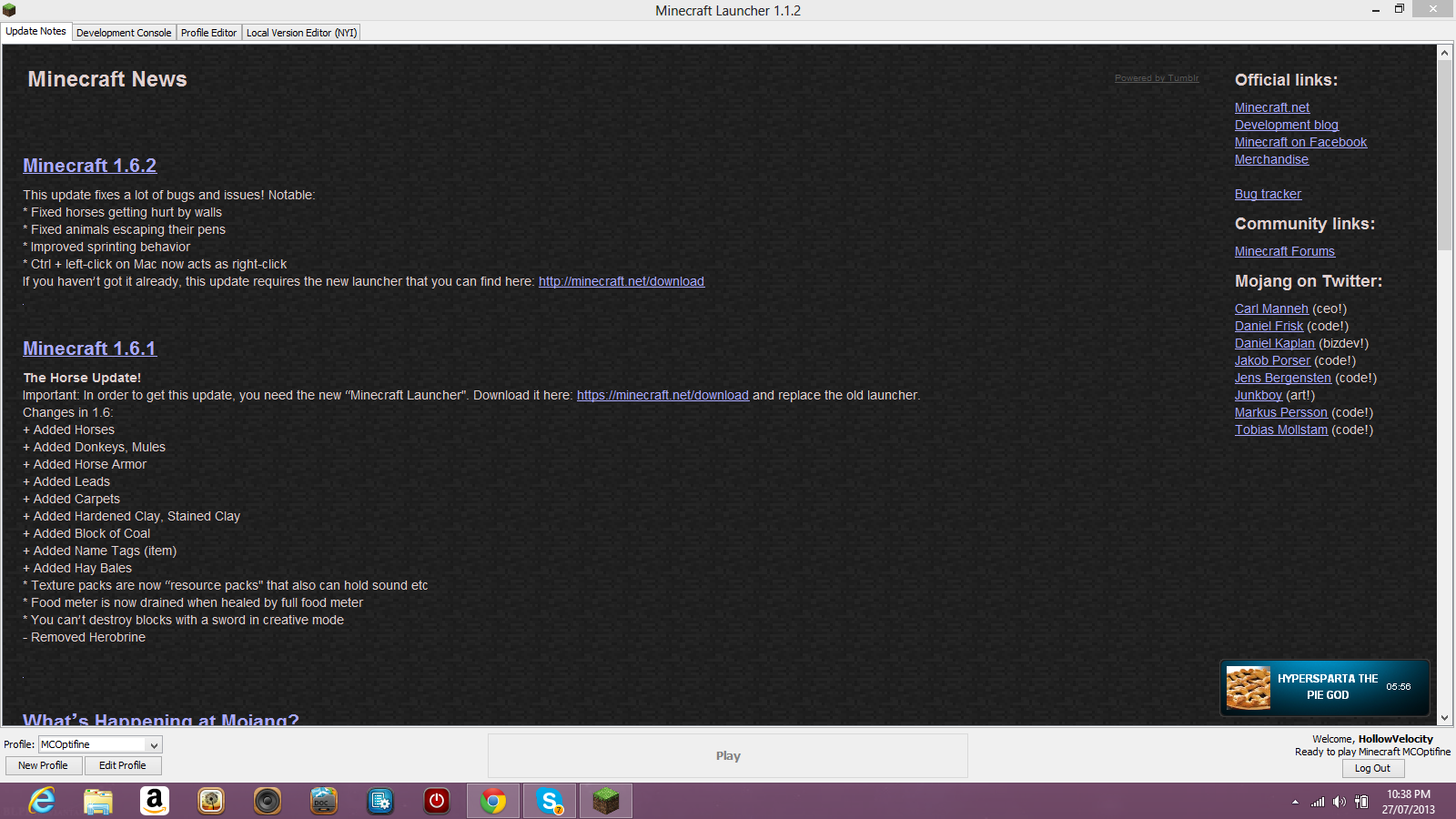Click the "+ Added Block of Coal" line
The width and height of the screenshot is (1456, 819).
click(x=86, y=533)
